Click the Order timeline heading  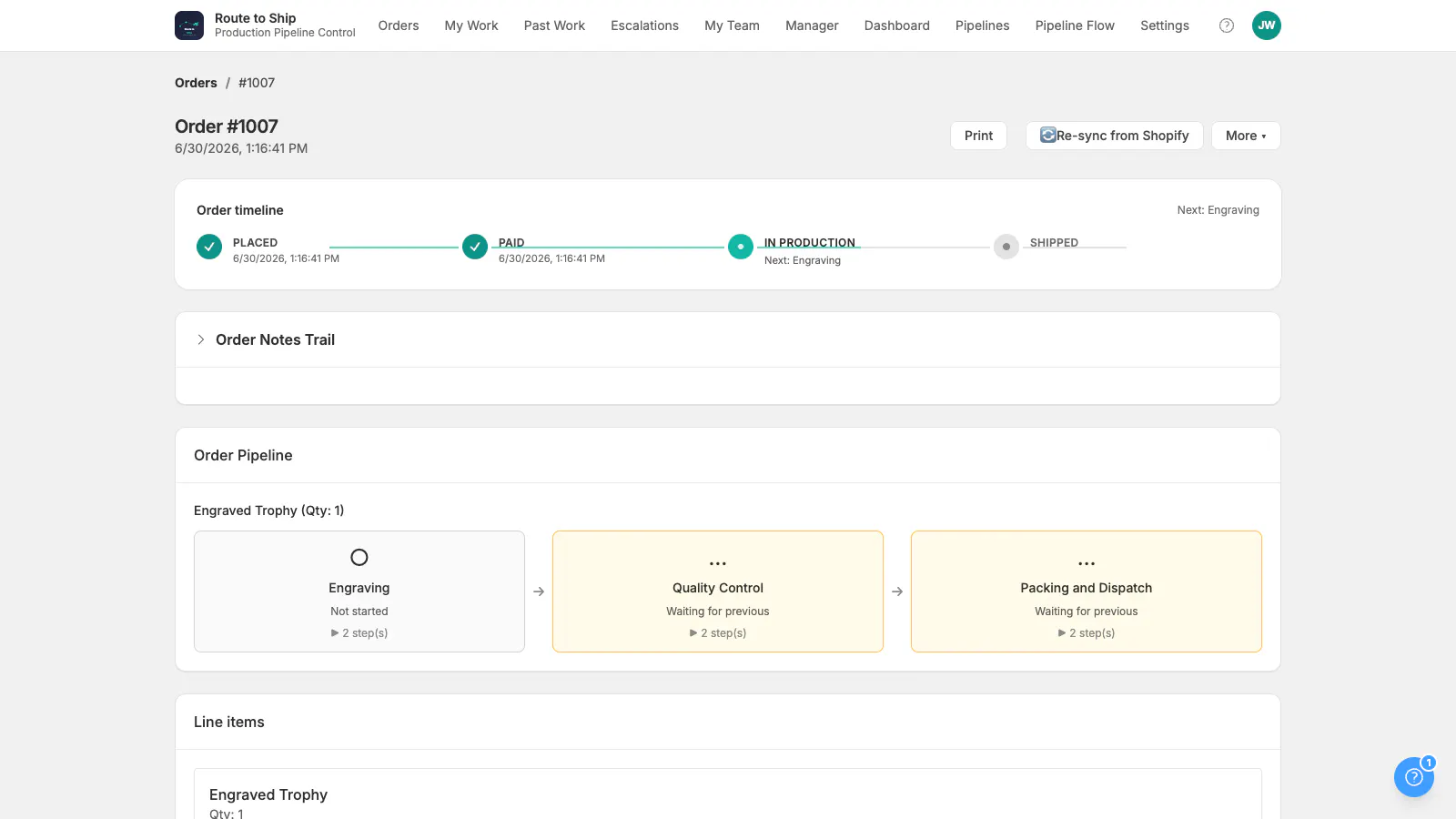click(240, 210)
